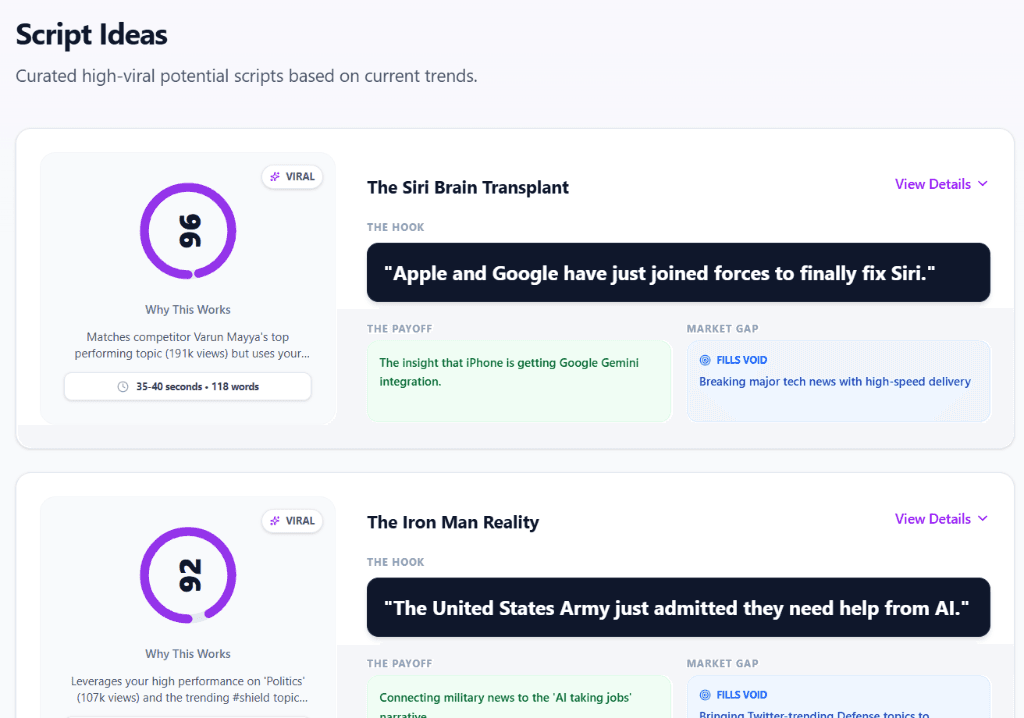Click the payoff box about connecting military news

tap(519, 700)
